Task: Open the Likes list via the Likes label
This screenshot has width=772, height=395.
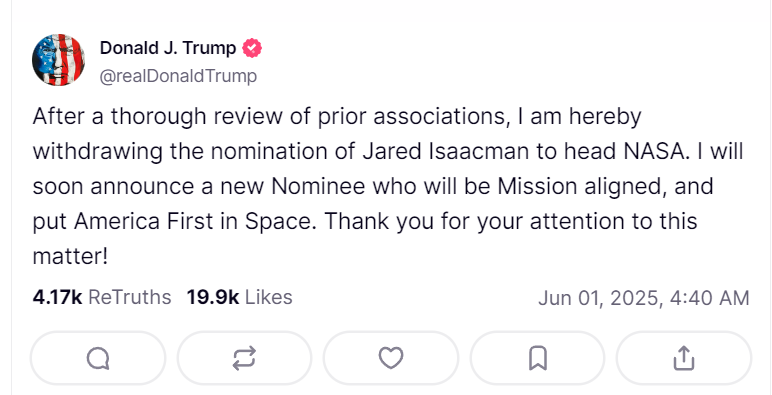Action: tap(268, 297)
